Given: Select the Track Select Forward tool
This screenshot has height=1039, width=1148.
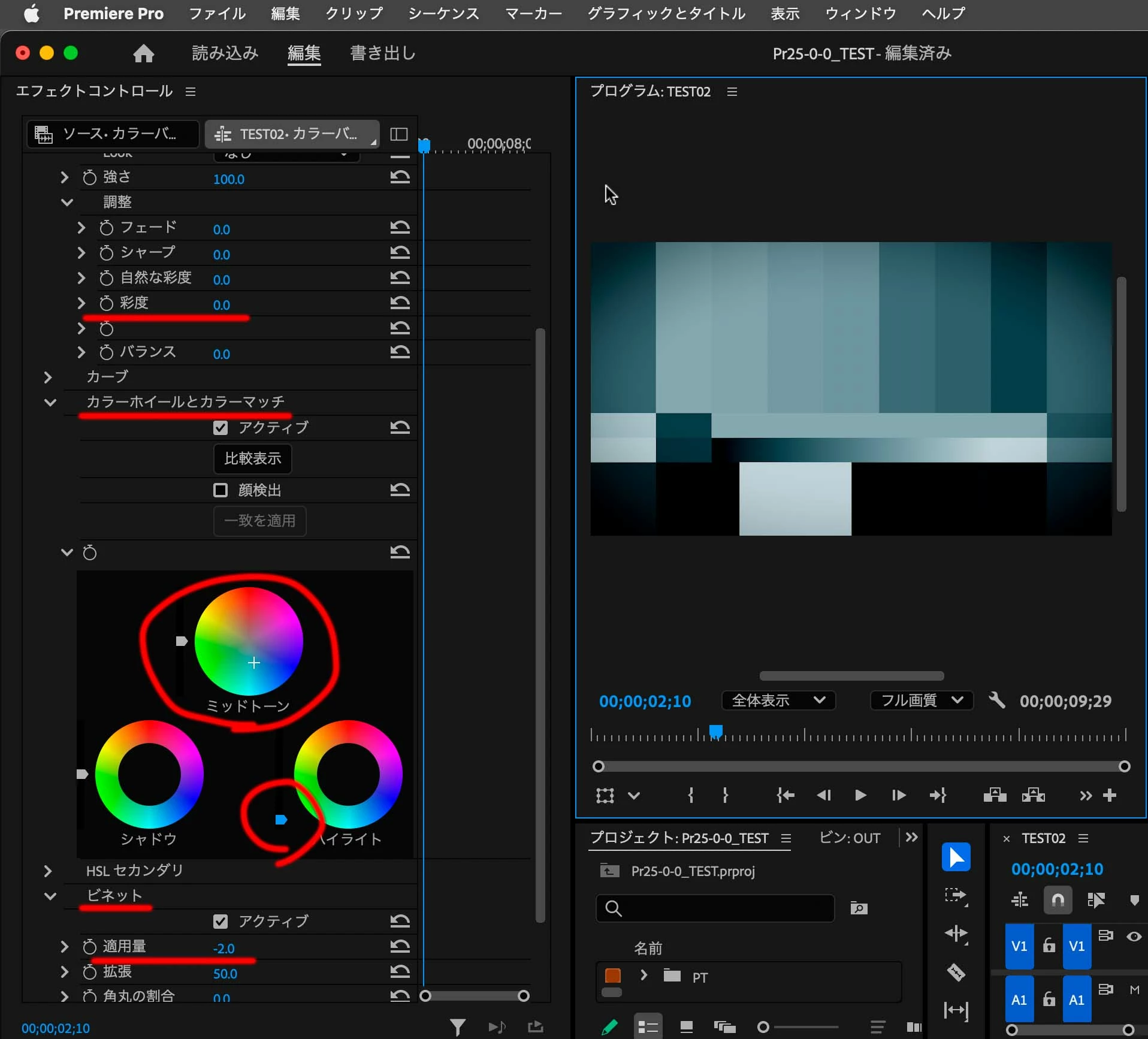Looking at the screenshot, I should (956, 896).
